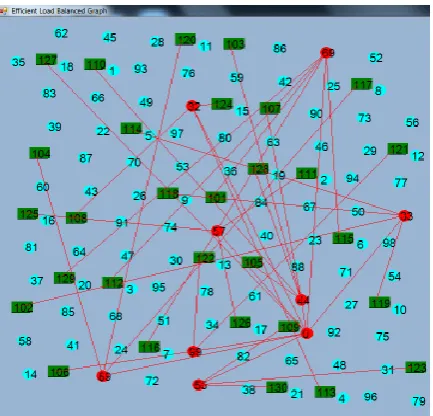This screenshot has width=433, height=416.
Task: Select cyan node 86
Action: (x=279, y=48)
